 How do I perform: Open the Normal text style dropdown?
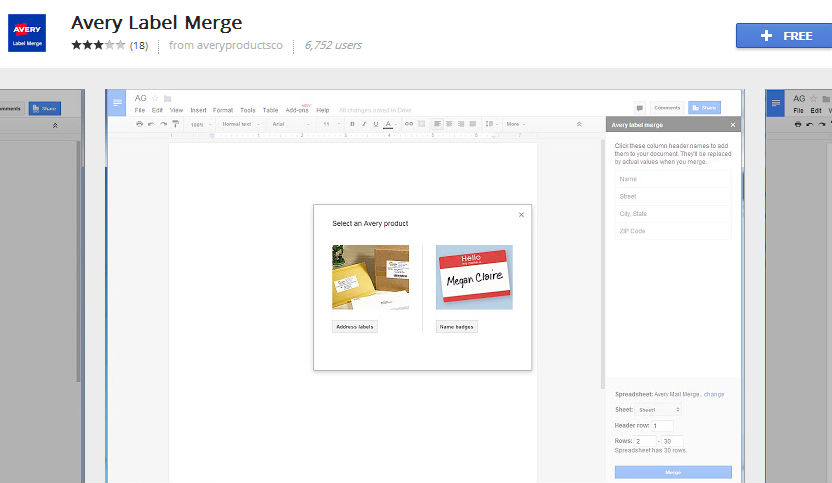[x=240, y=124]
